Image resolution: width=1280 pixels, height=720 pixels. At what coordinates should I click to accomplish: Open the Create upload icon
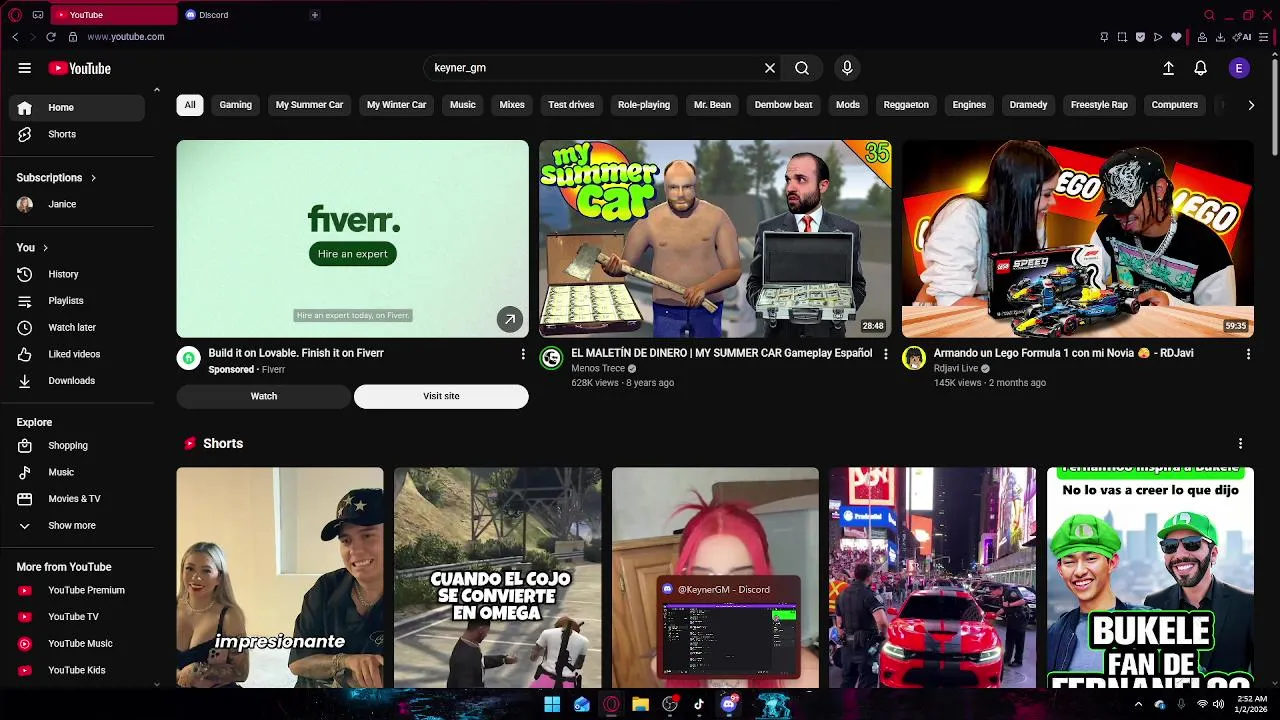point(1168,68)
